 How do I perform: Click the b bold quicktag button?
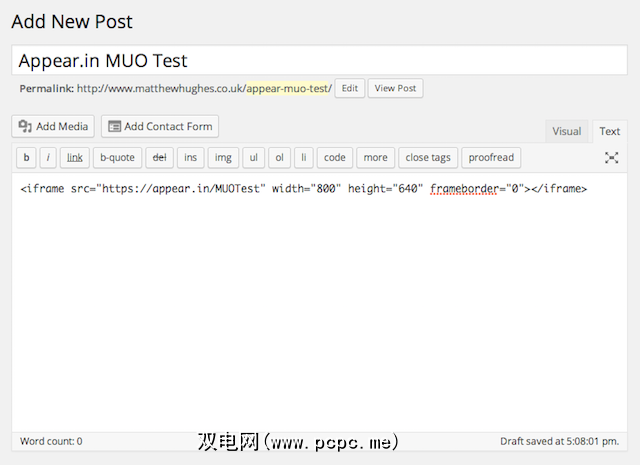click(27, 158)
